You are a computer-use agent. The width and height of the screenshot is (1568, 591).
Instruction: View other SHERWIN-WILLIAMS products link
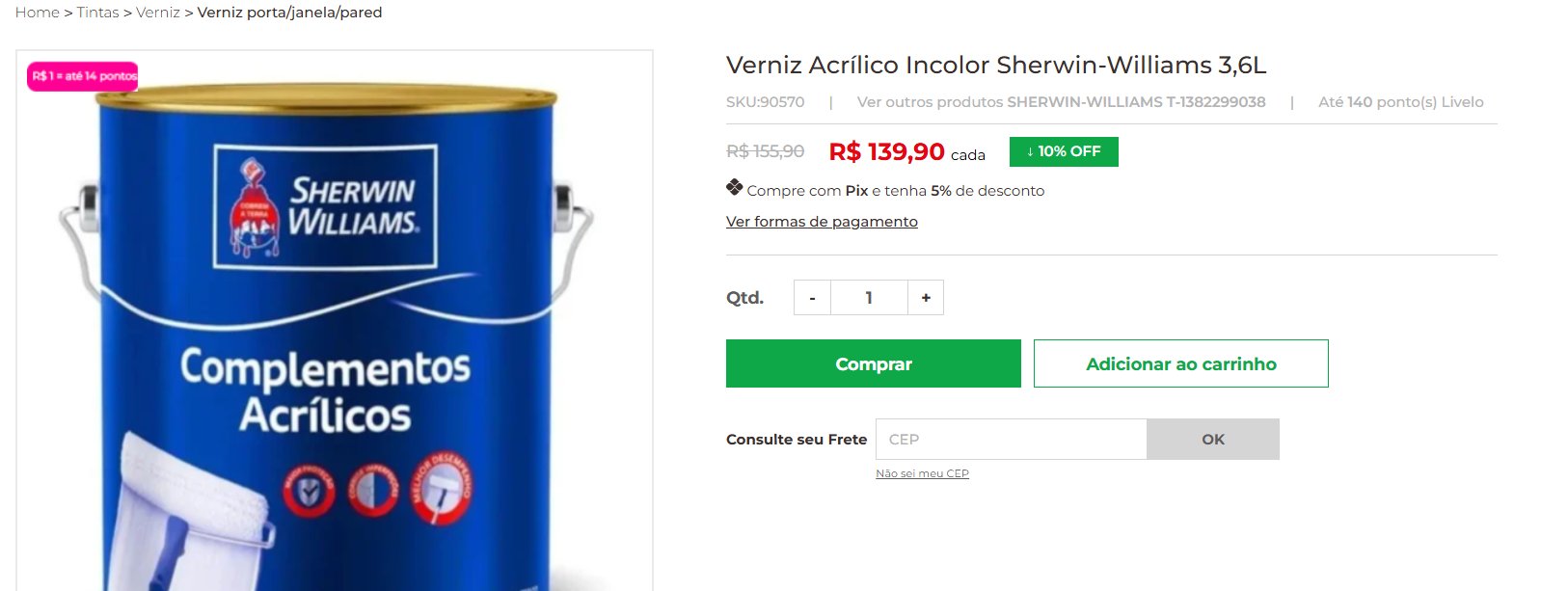coord(1061,102)
